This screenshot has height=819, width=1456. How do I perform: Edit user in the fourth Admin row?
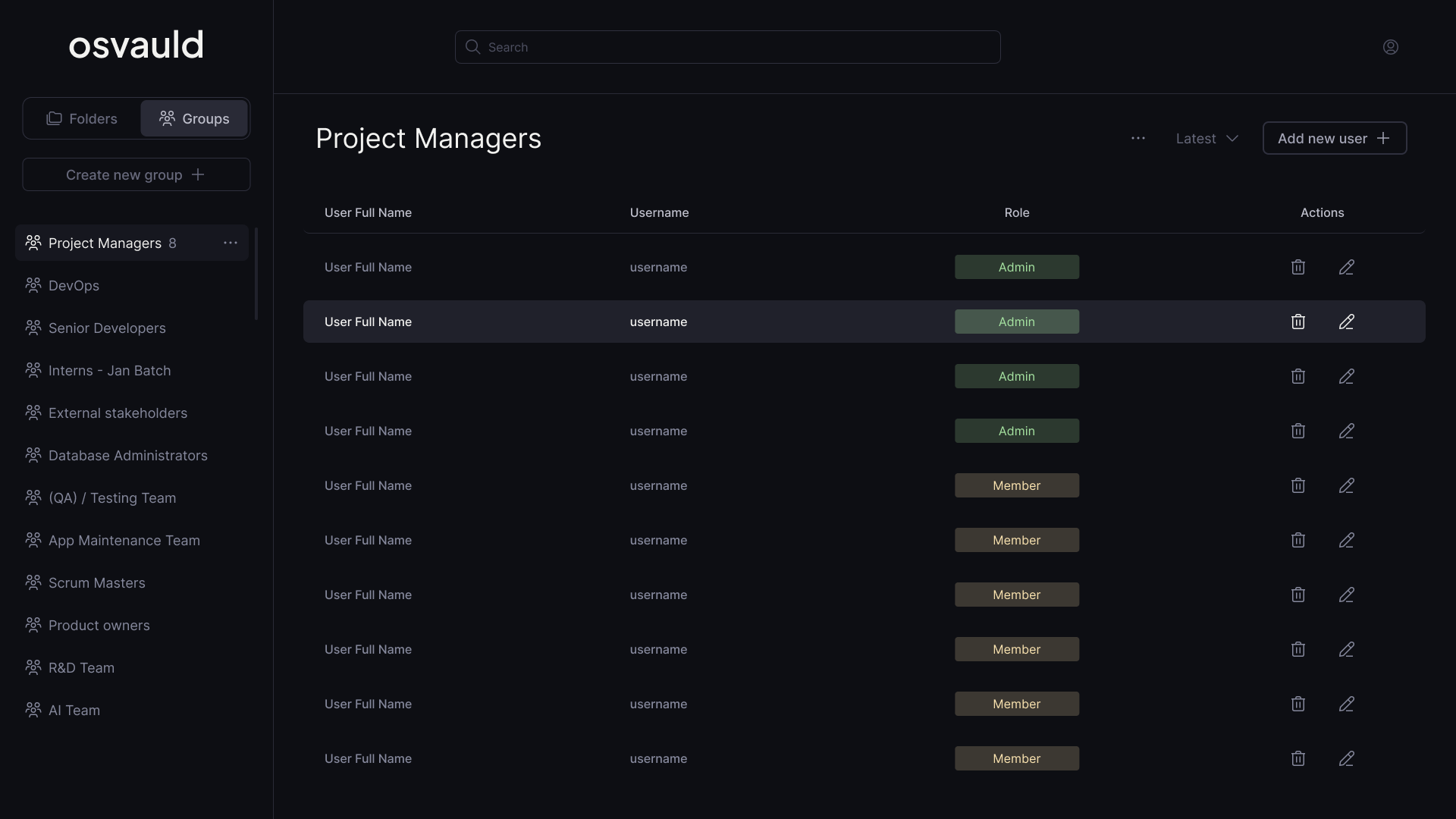coord(1346,431)
